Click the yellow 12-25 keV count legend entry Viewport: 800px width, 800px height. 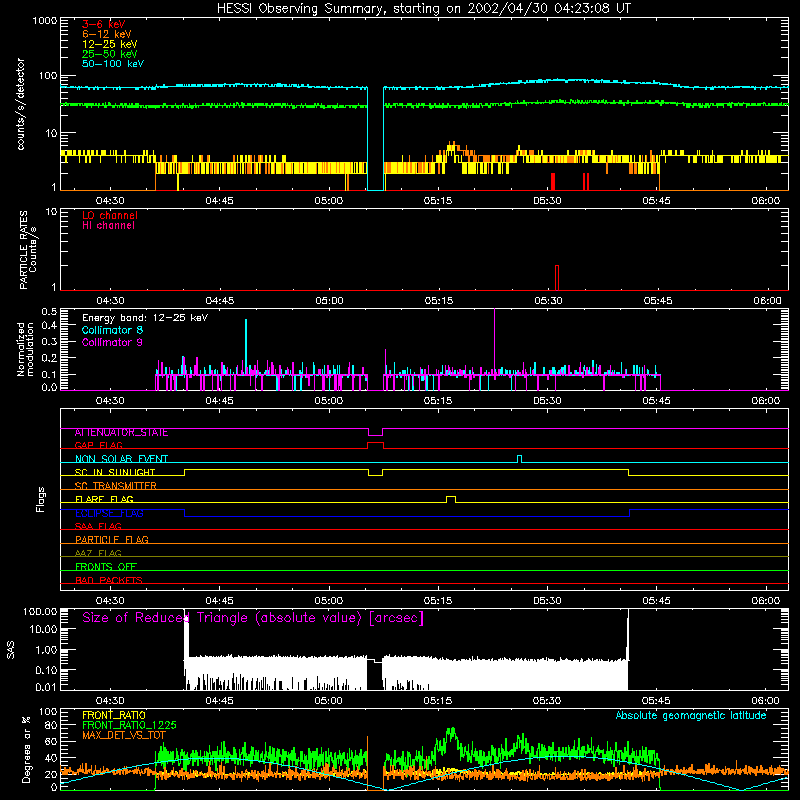point(110,44)
